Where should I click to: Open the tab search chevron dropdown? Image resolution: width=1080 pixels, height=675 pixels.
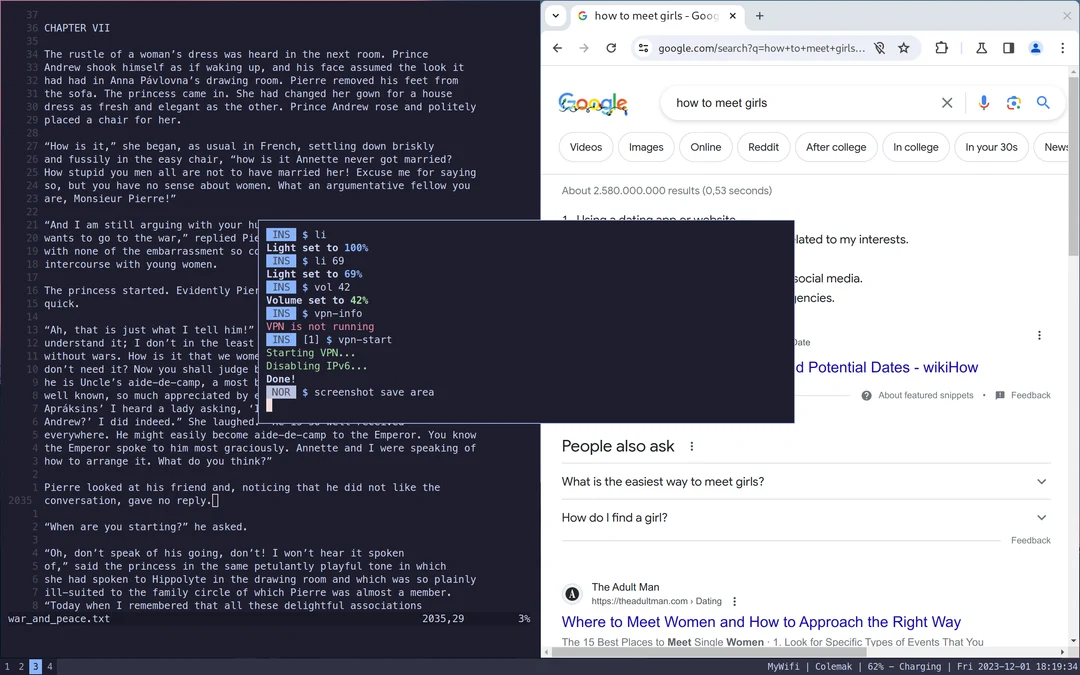(x=556, y=16)
